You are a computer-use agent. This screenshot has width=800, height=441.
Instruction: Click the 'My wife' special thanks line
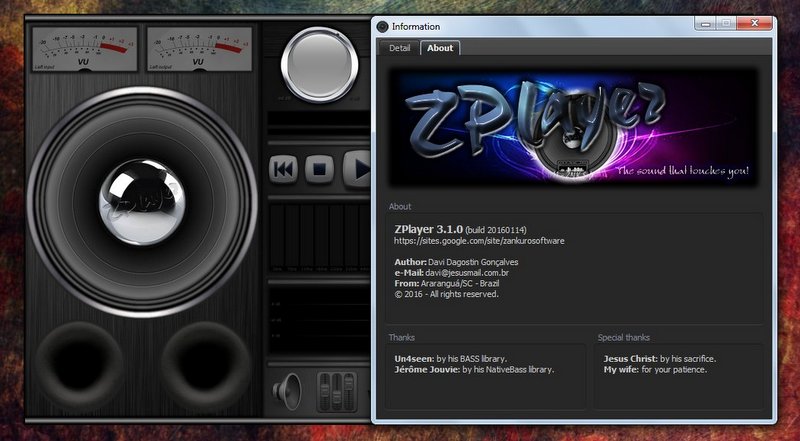click(x=655, y=370)
